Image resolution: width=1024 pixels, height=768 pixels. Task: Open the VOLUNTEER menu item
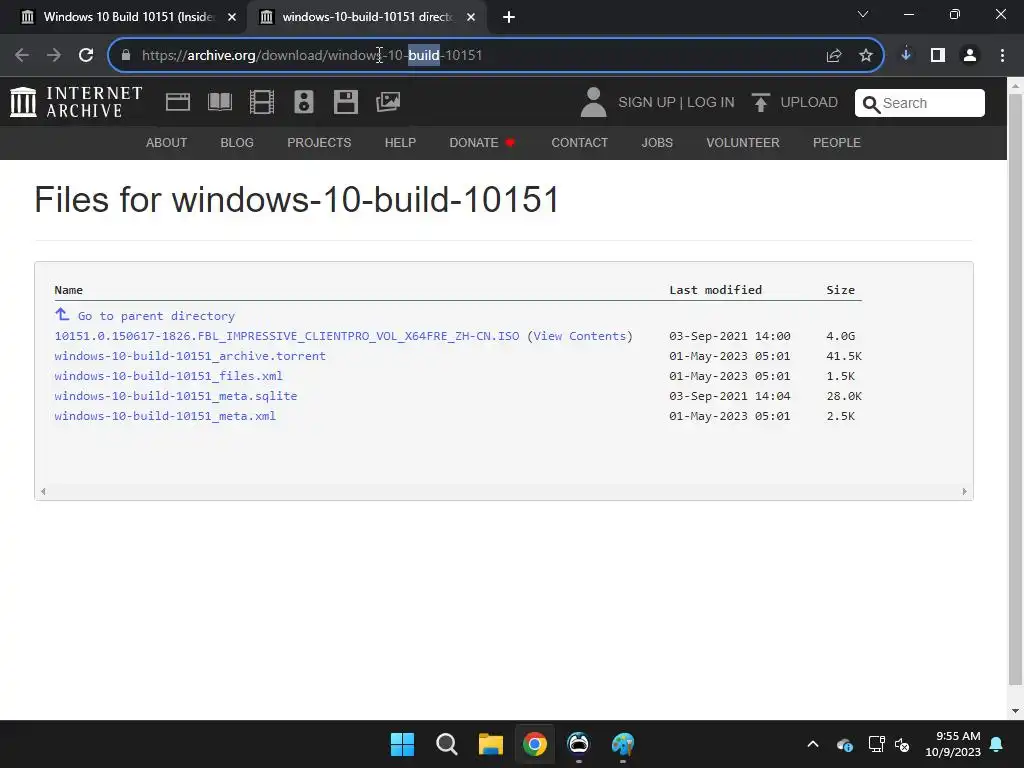coord(743,142)
